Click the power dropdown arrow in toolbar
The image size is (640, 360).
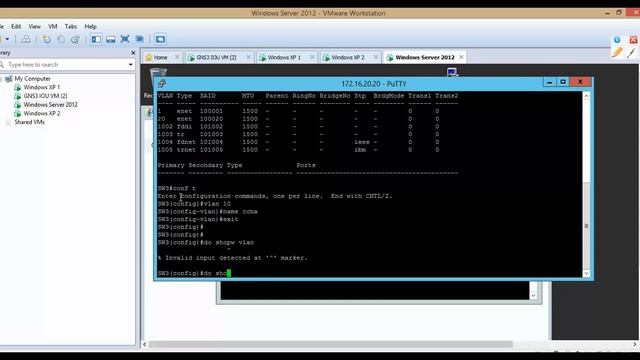tap(7, 39)
